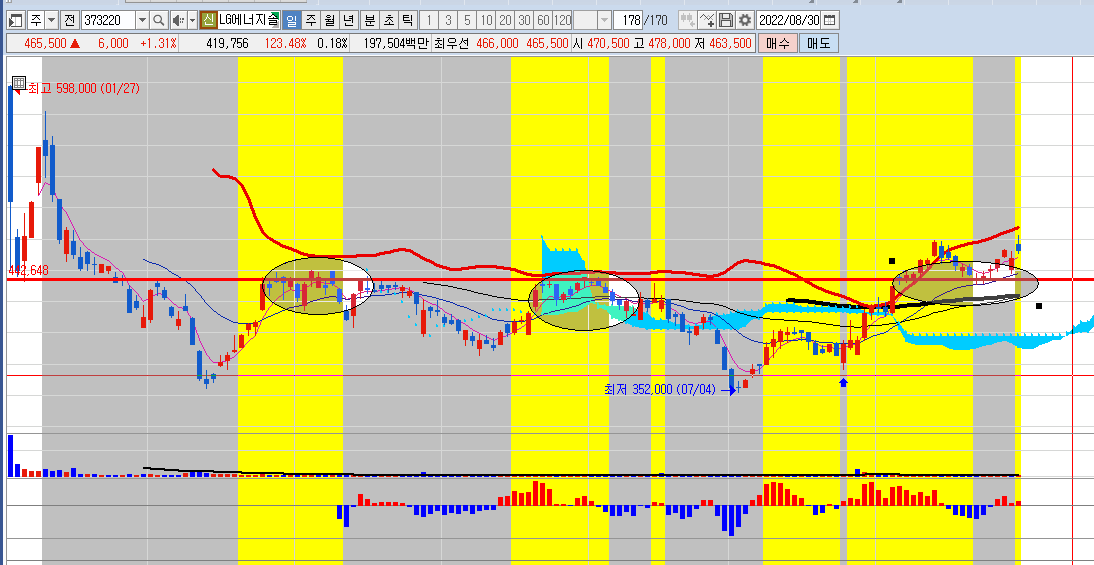This screenshot has height=565, width=1094.
Task: Click the open price 470,500
Action: (606, 43)
